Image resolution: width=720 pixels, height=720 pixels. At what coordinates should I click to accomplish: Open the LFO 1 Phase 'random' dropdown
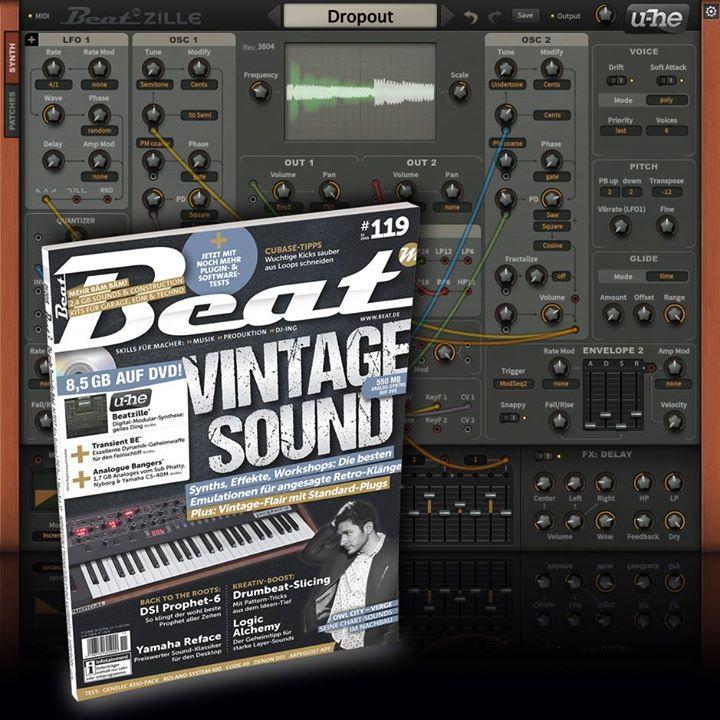click(x=99, y=130)
